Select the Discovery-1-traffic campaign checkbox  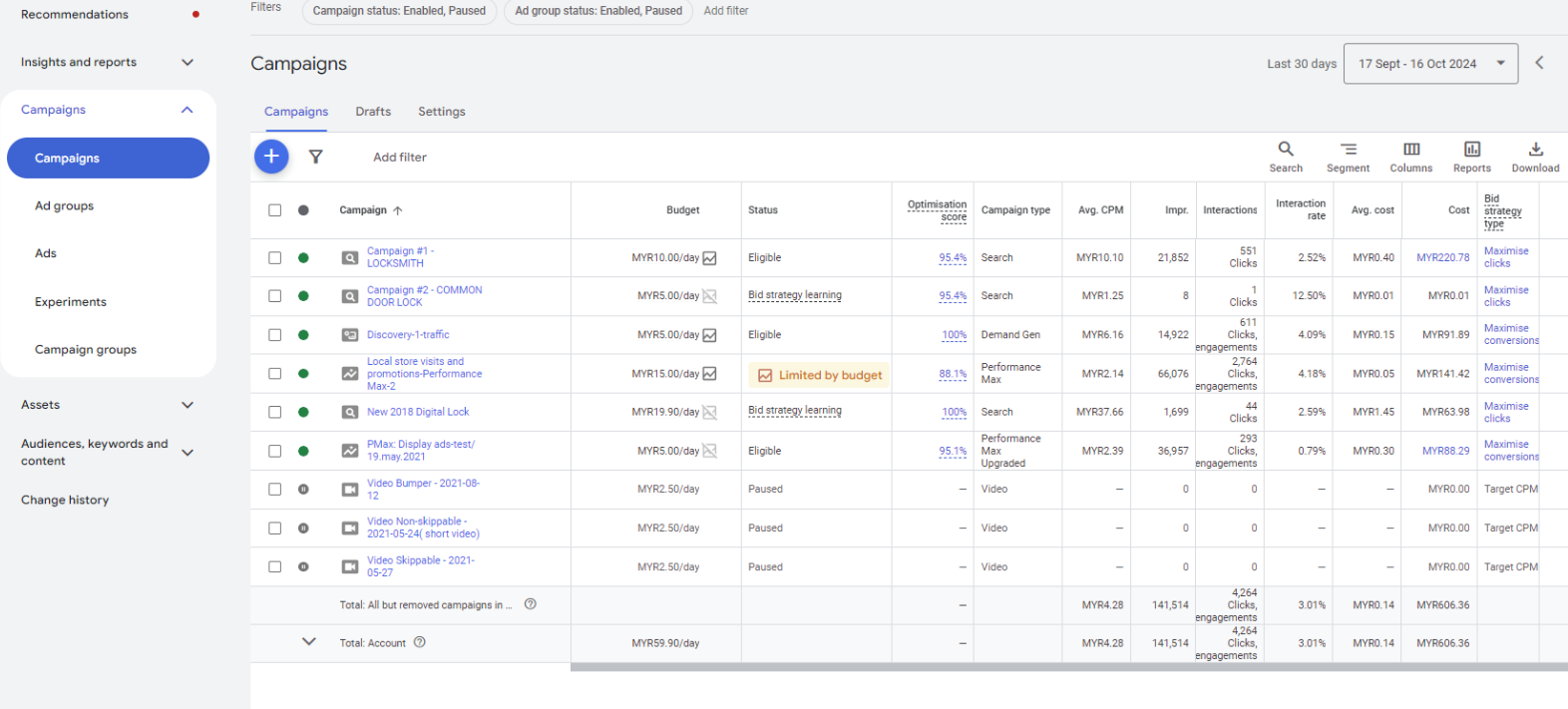pyautogui.click(x=274, y=335)
